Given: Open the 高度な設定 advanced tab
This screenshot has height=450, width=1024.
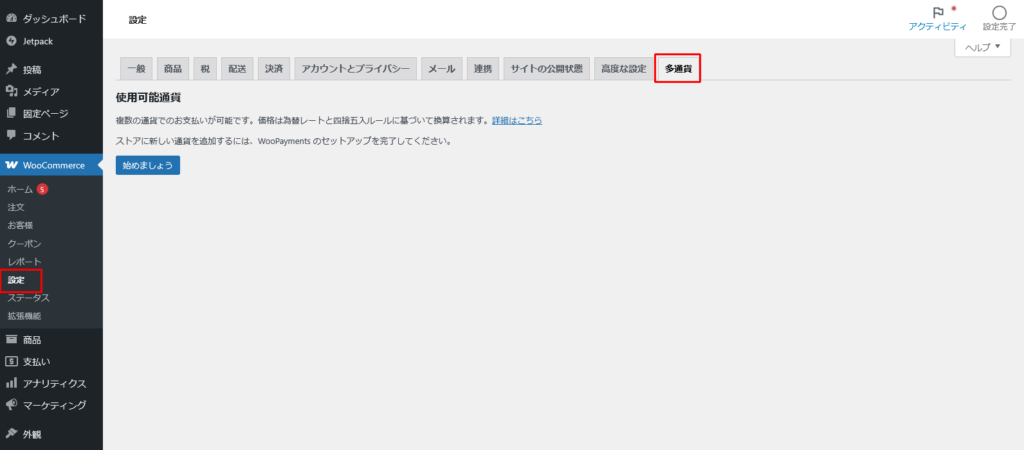Looking at the screenshot, I should [623, 69].
